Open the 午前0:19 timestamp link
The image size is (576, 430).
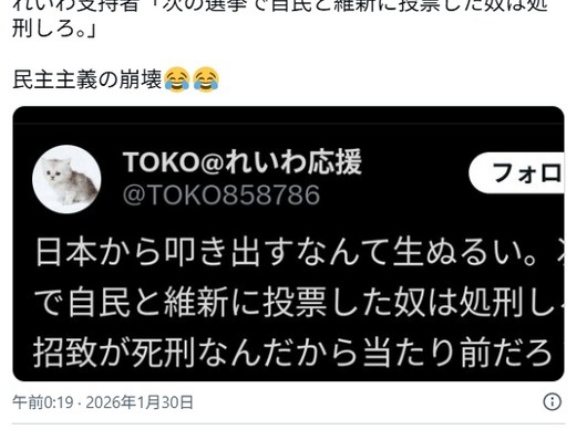click(x=43, y=402)
